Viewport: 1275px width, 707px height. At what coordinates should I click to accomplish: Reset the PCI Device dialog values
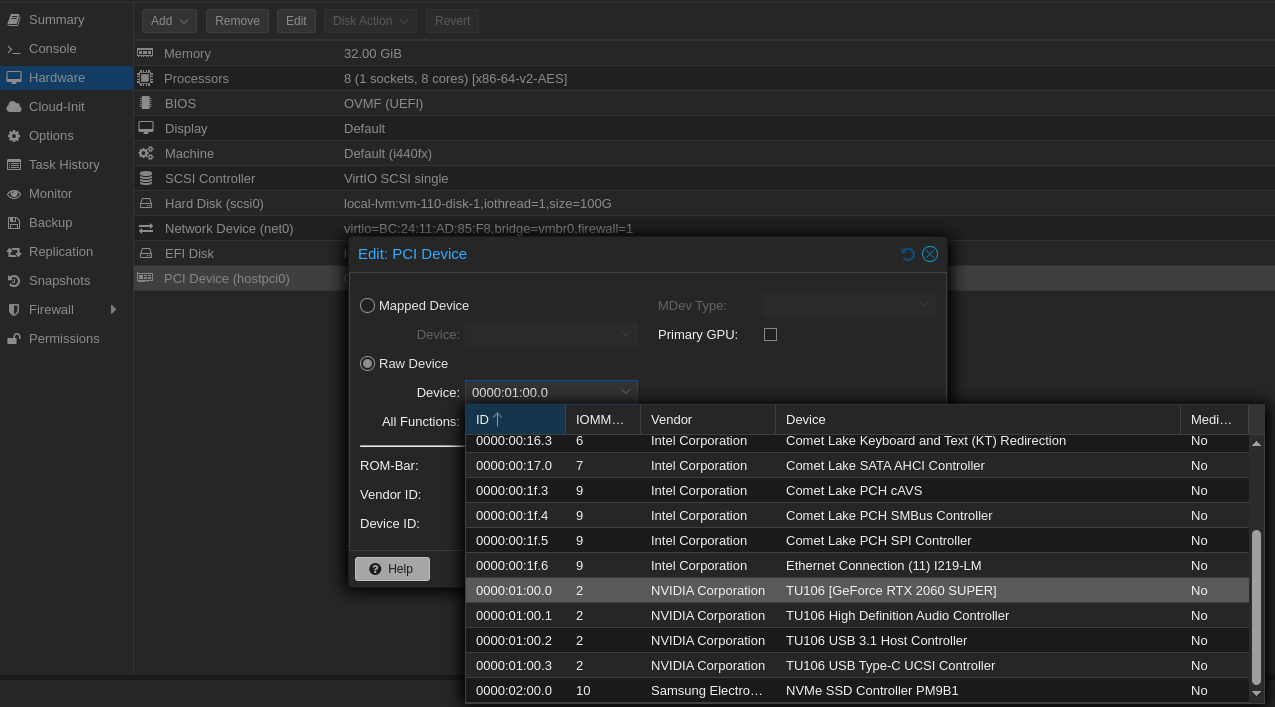pos(908,254)
